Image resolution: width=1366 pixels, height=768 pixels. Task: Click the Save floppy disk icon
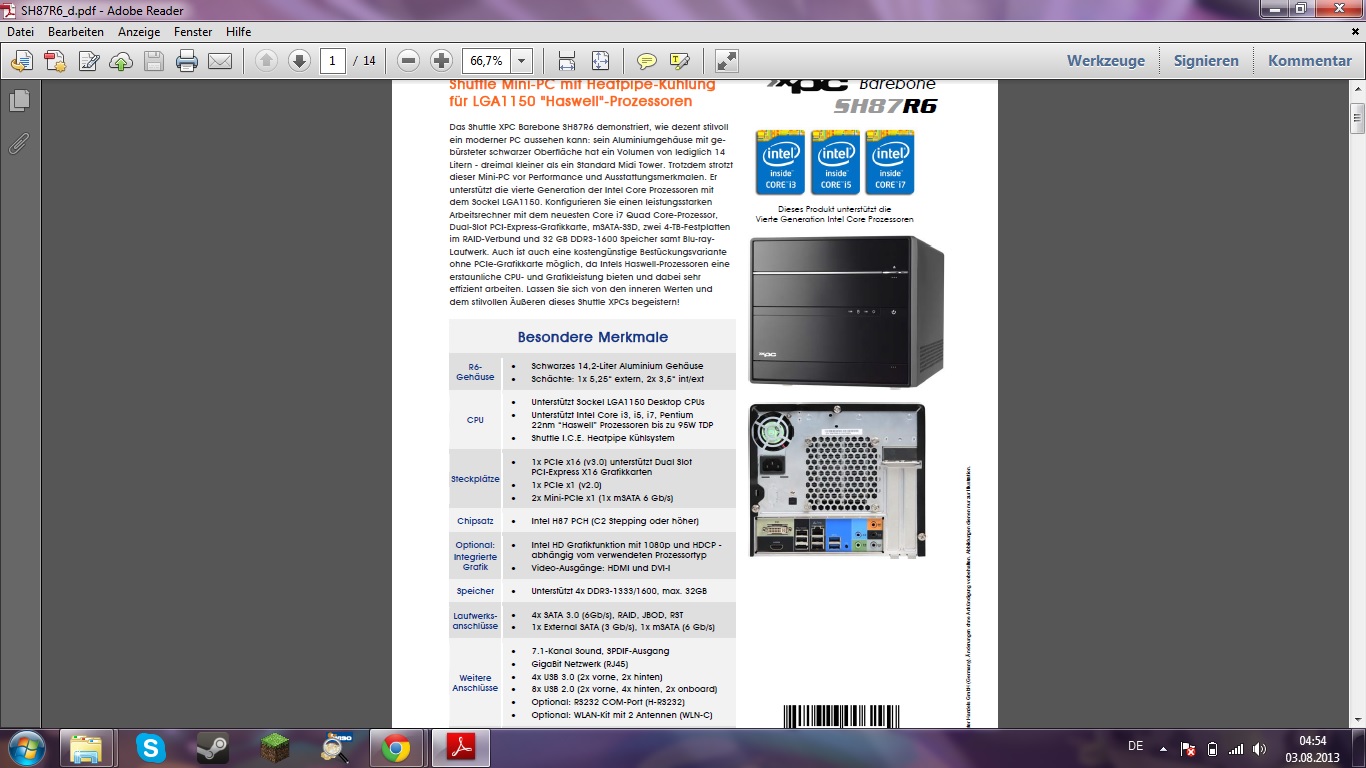(x=154, y=61)
